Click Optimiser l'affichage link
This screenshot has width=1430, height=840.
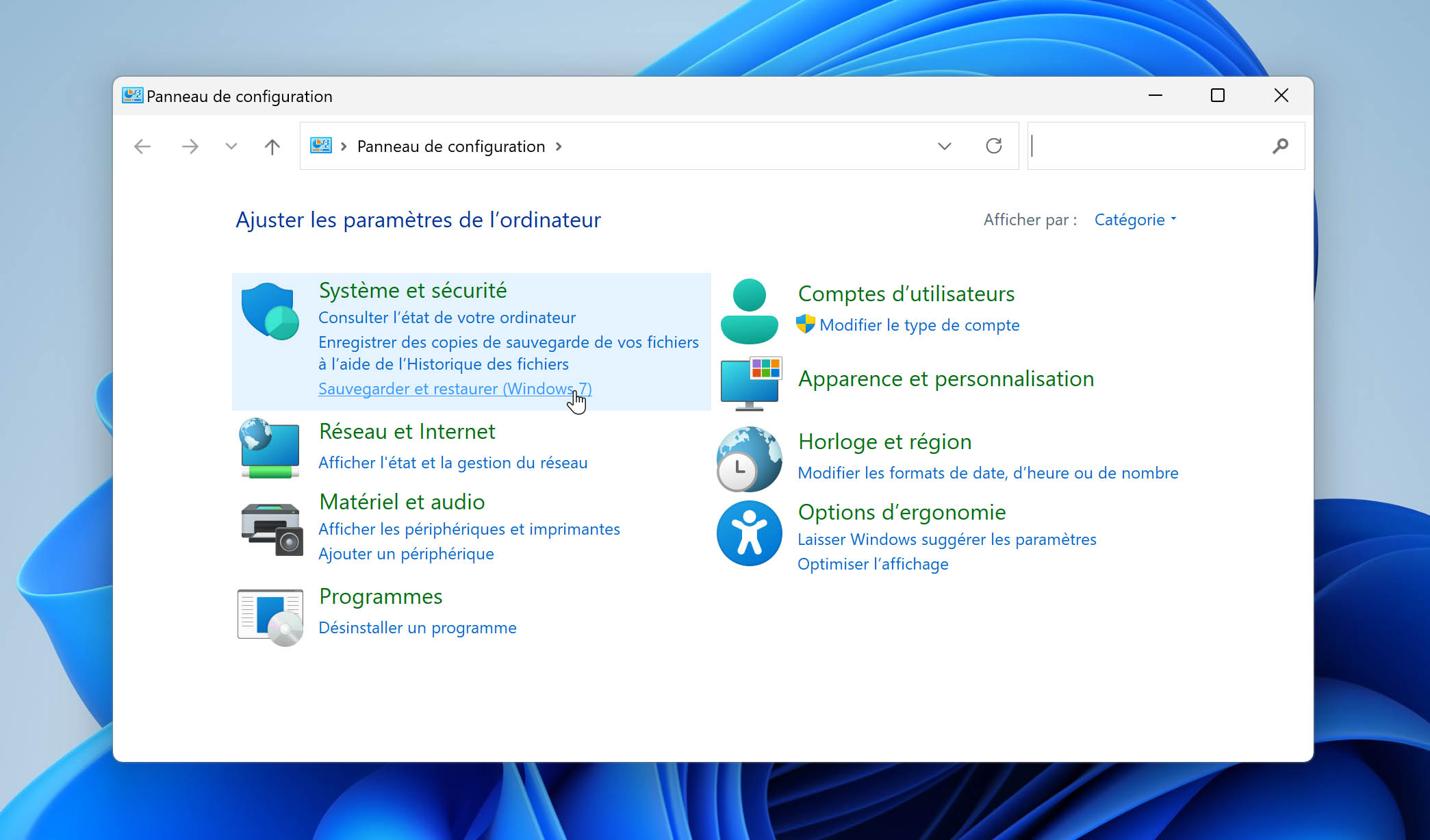click(x=873, y=564)
